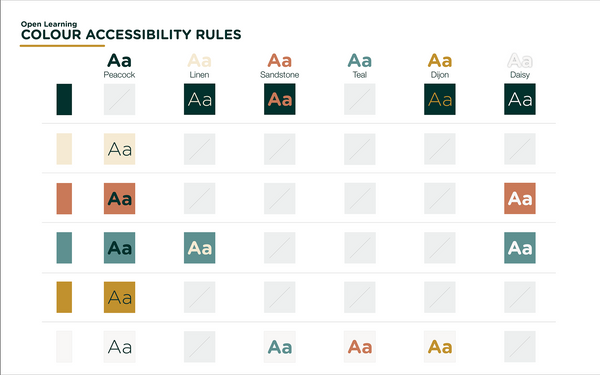Click Dijon text on Peacock background tile
The image size is (600, 375).
point(440,99)
